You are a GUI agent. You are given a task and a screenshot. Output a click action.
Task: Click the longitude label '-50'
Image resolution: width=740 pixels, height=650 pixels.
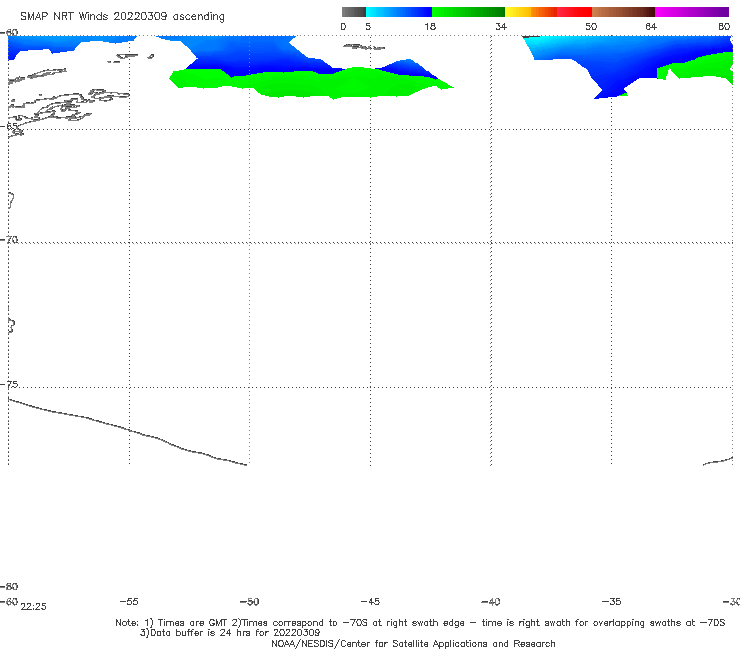point(249,601)
